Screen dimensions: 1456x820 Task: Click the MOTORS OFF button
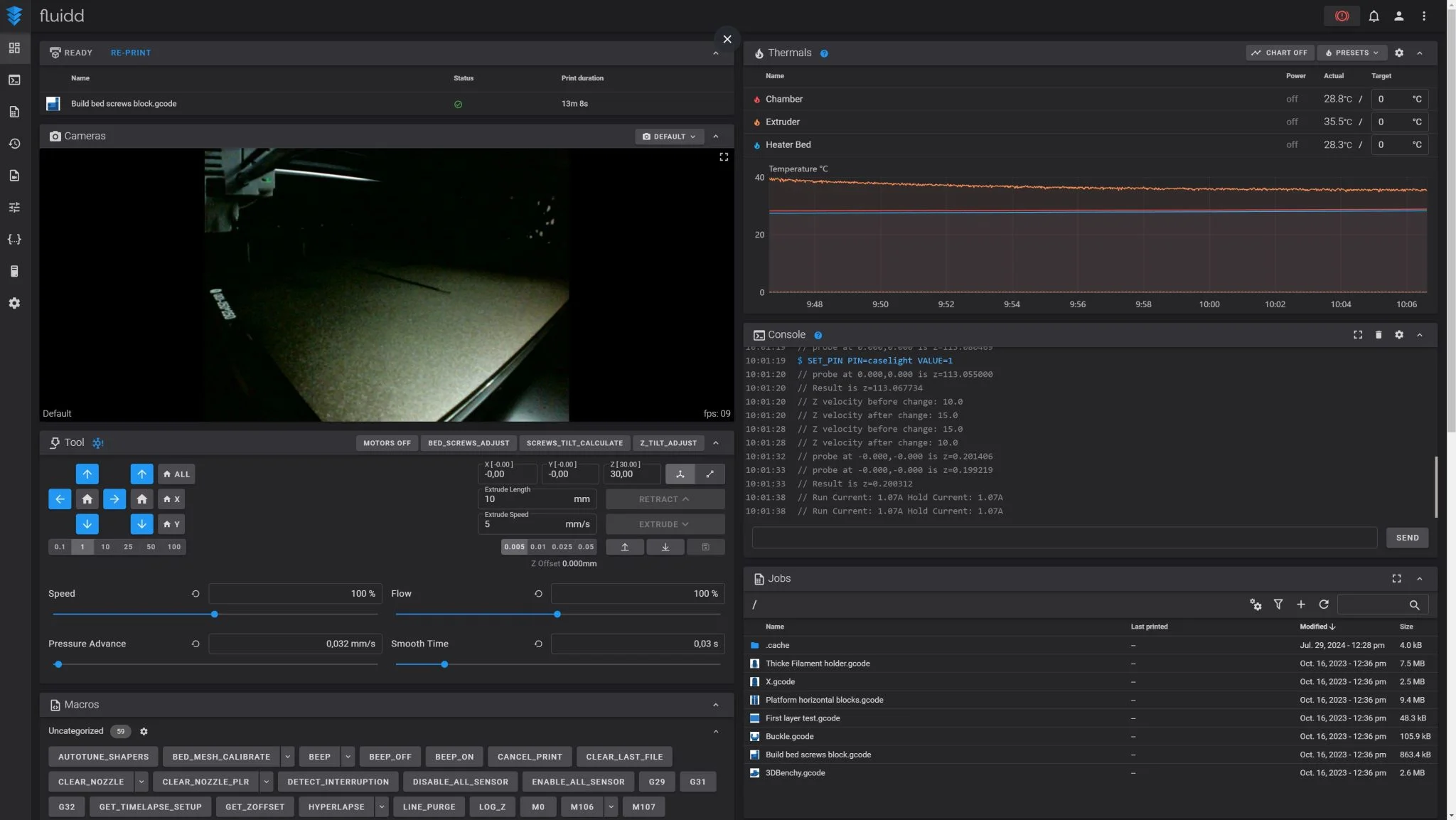point(387,443)
